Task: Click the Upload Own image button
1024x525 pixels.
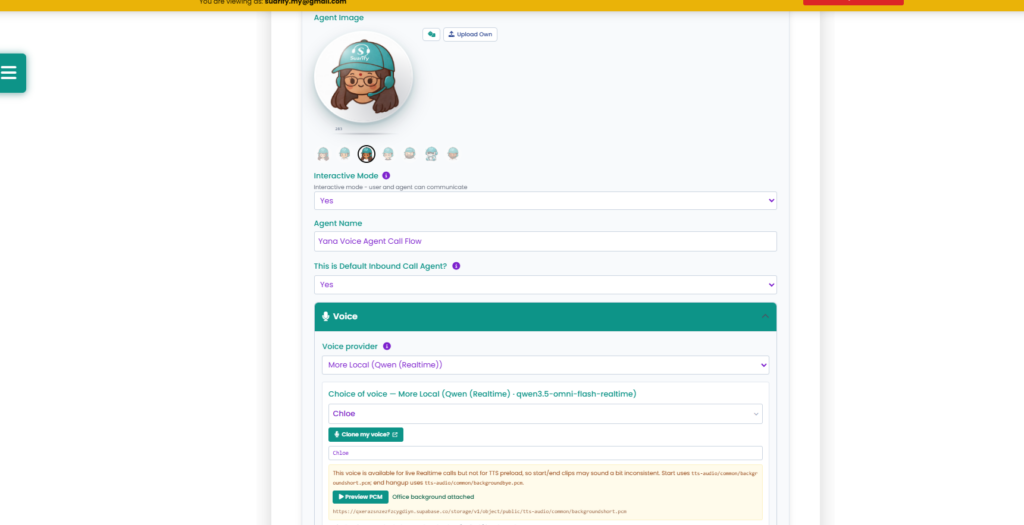Action: click(470, 34)
